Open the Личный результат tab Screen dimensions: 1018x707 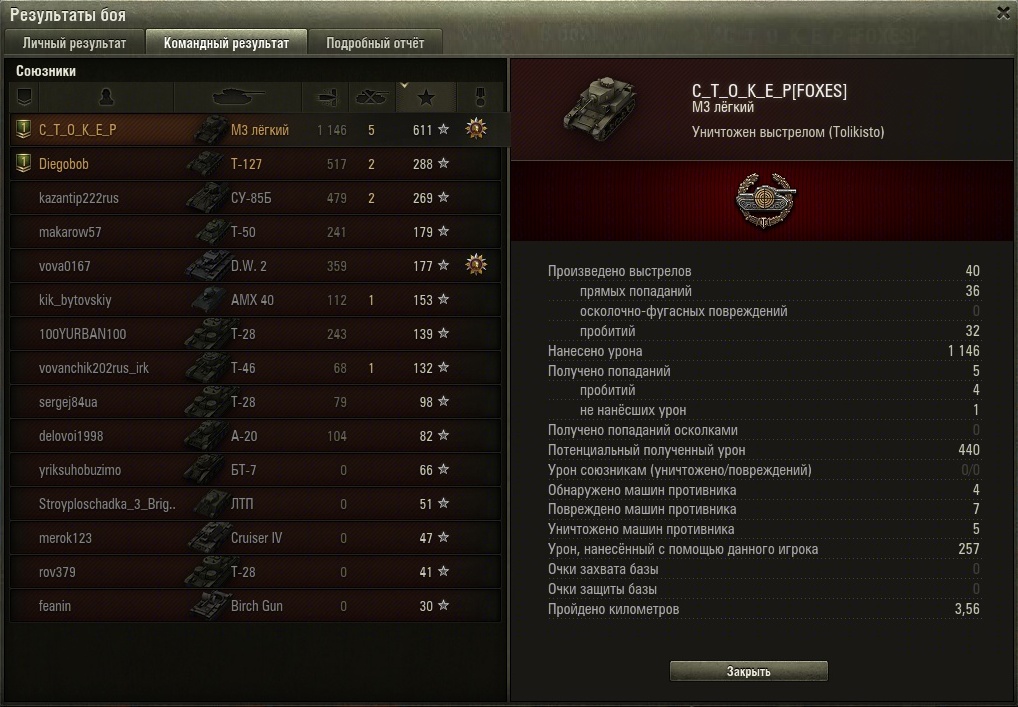click(74, 43)
